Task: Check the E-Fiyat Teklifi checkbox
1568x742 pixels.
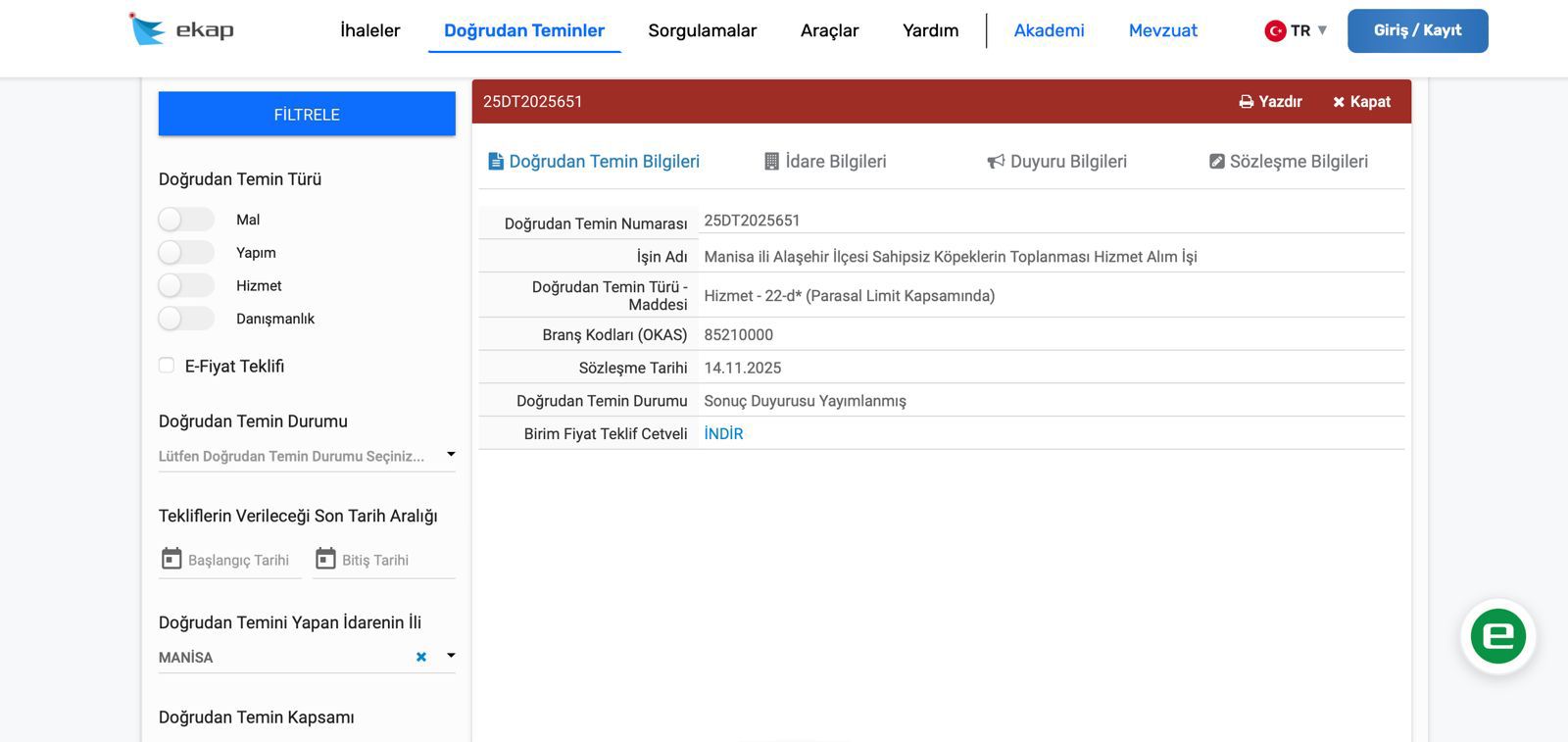Action: [167, 366]
